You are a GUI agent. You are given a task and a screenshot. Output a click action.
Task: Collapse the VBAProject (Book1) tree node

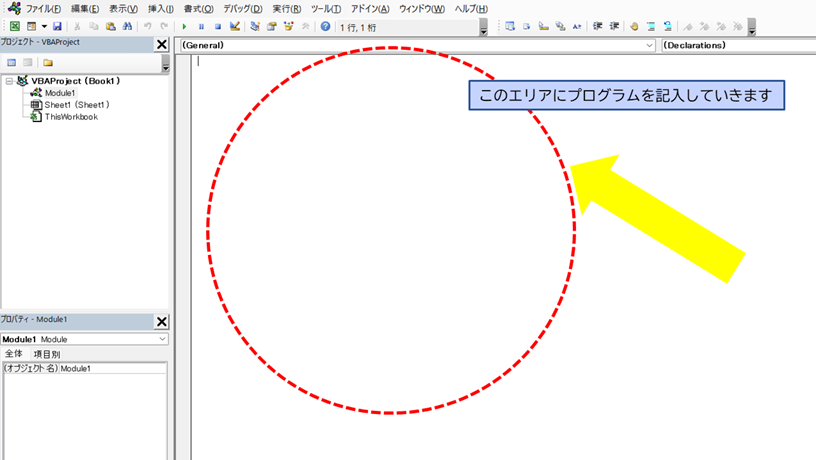tap(9, 81)
